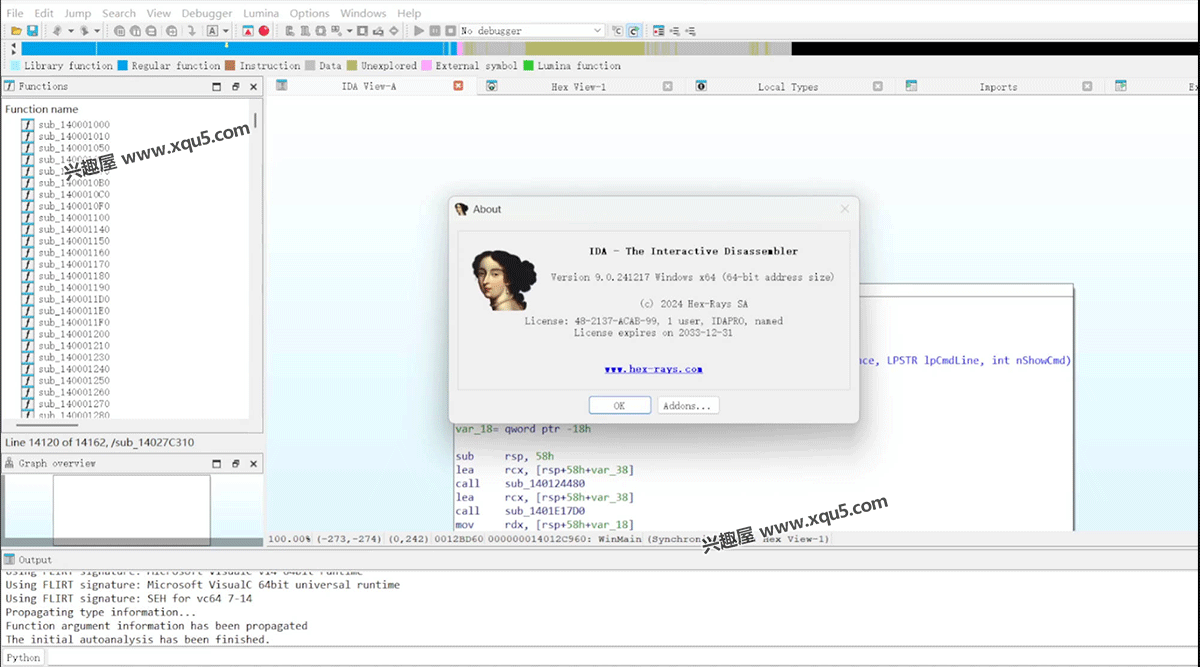Select sub_1400011D0 in Functions list
The image size is (1200, 667).
tap(74, 300)
